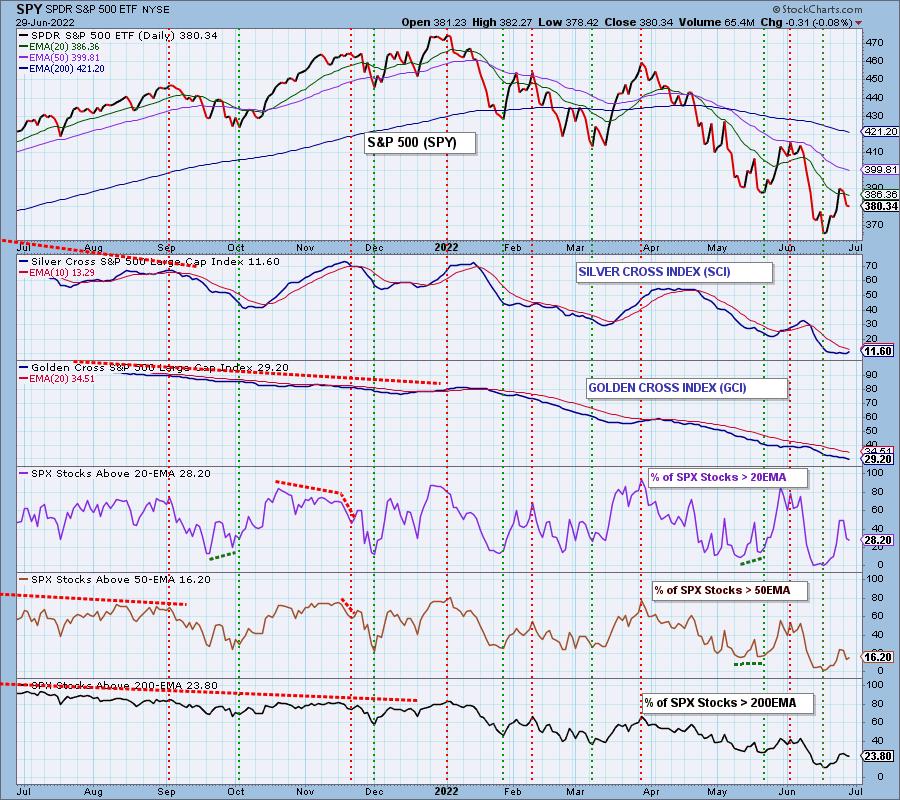Click the SPX Stocks Above 200-EMA 23.80 legend
This screenshot has width=900, height=800.
pyautogui.click(x=118, y=685)
